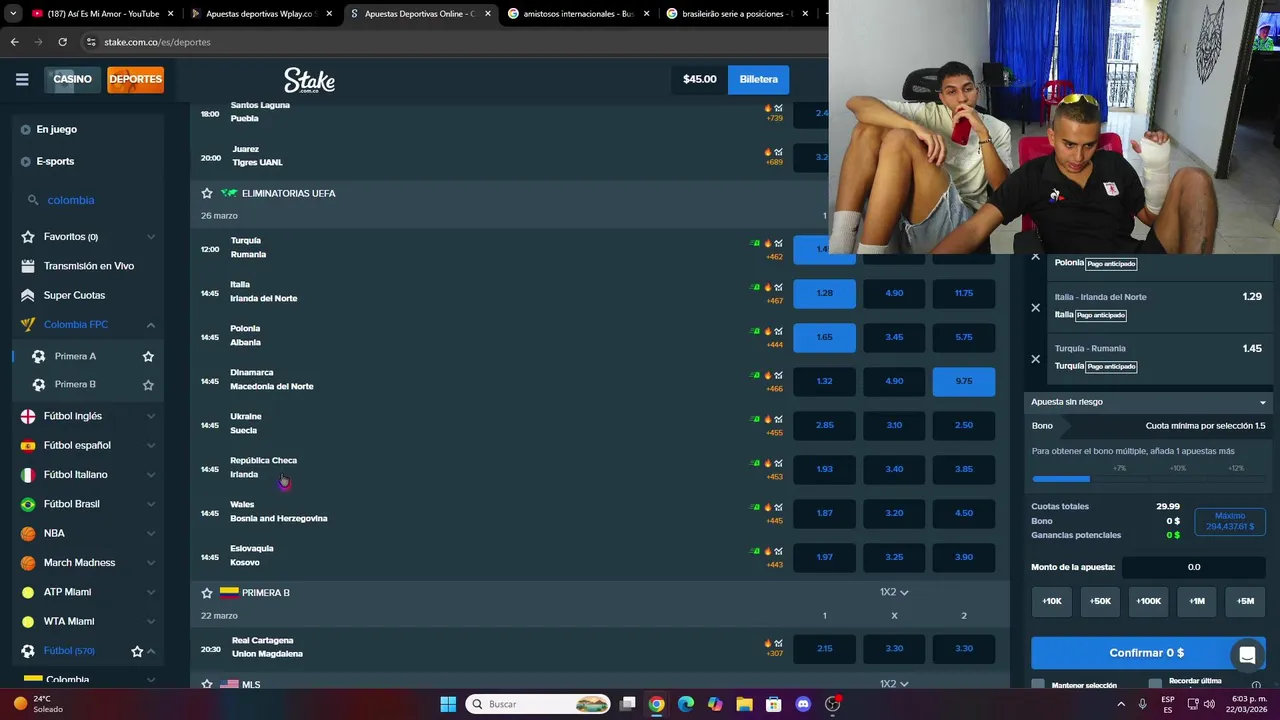Toggle favorite star for Primera B section
This screenshot has width=1280, height=720.
click(207, 593)
